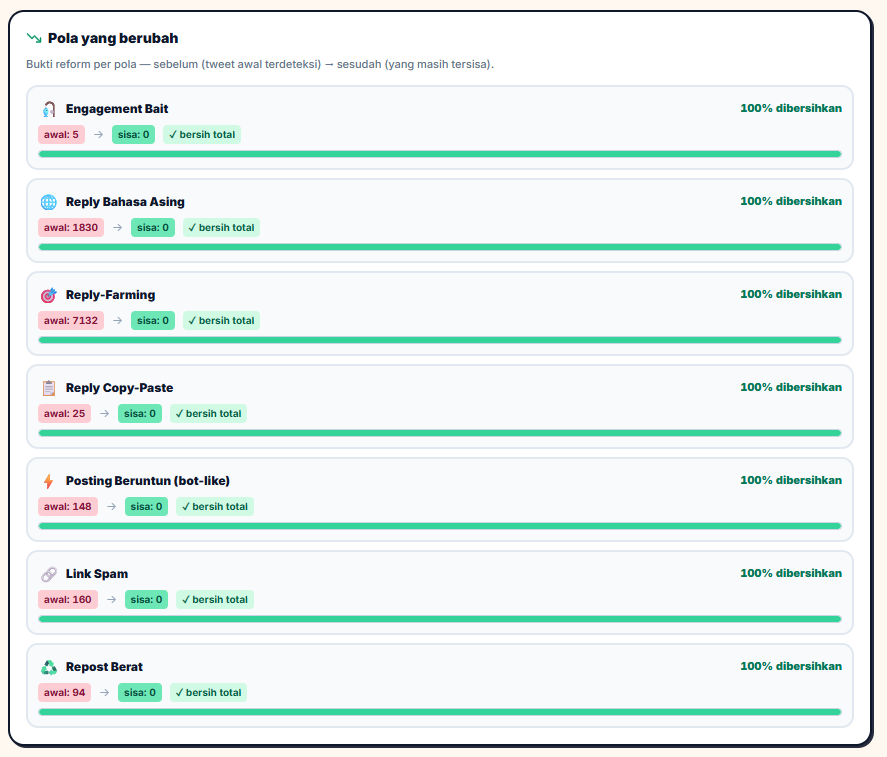
Task: Click the Engagement Bait progress bar
Action: [x=440, y=154]
